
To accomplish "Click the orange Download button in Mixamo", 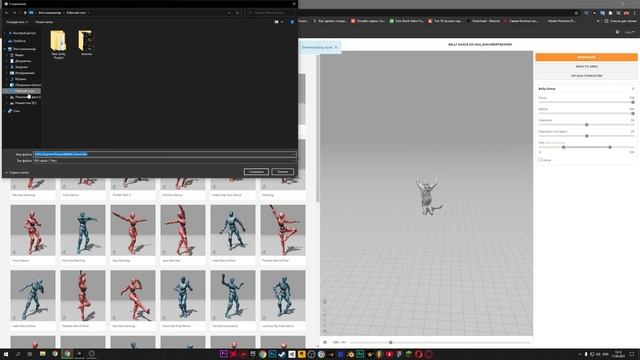I will [x=586, y=57].
